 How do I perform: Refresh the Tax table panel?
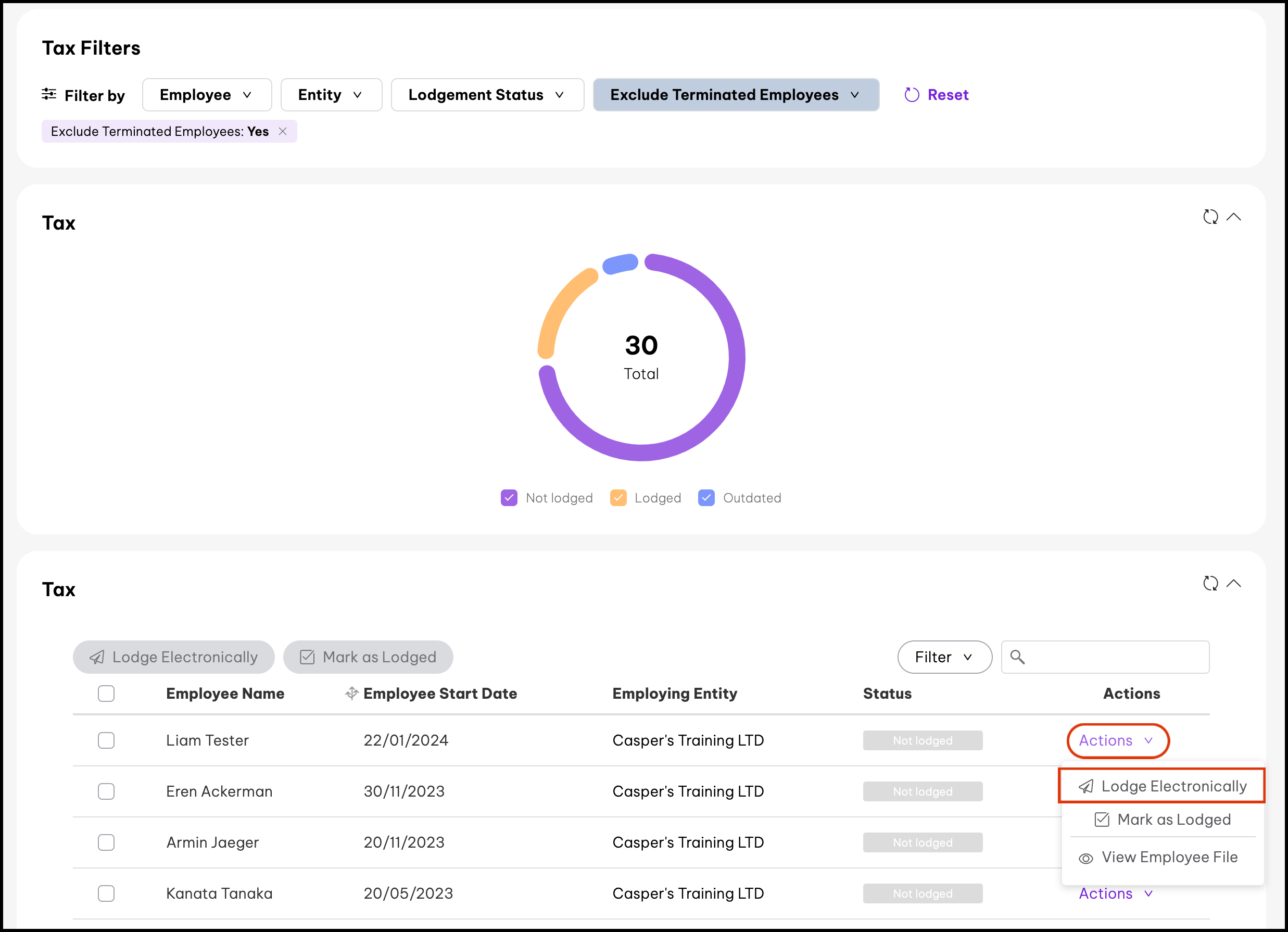[x=1210, y=583]
